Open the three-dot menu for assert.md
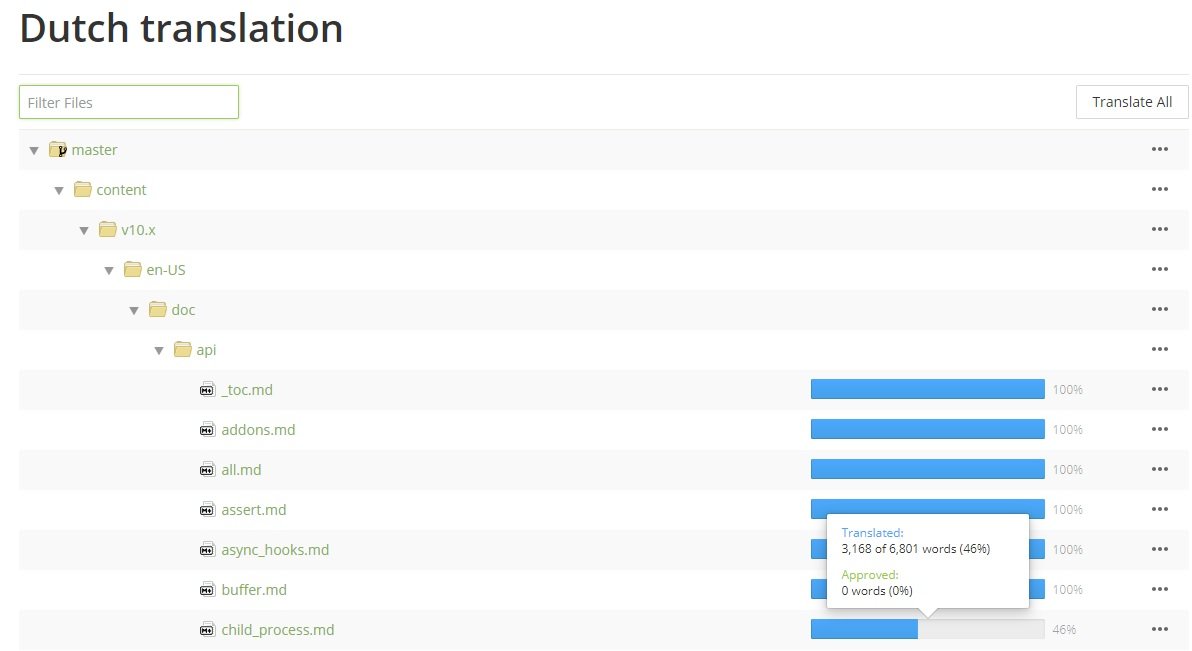The width and height of the screenshot is (1192, 651). tap(1159, 510)
